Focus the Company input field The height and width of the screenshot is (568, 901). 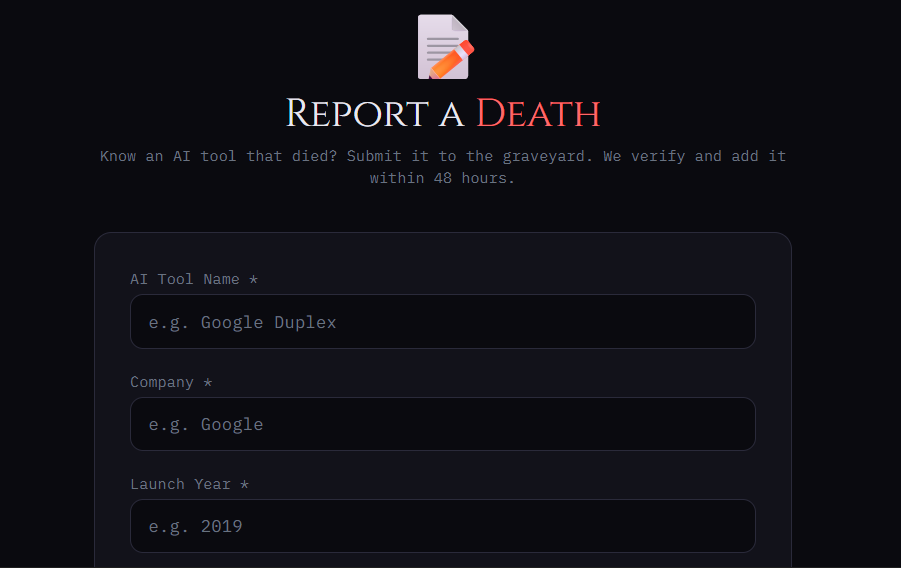click(442, 424)
